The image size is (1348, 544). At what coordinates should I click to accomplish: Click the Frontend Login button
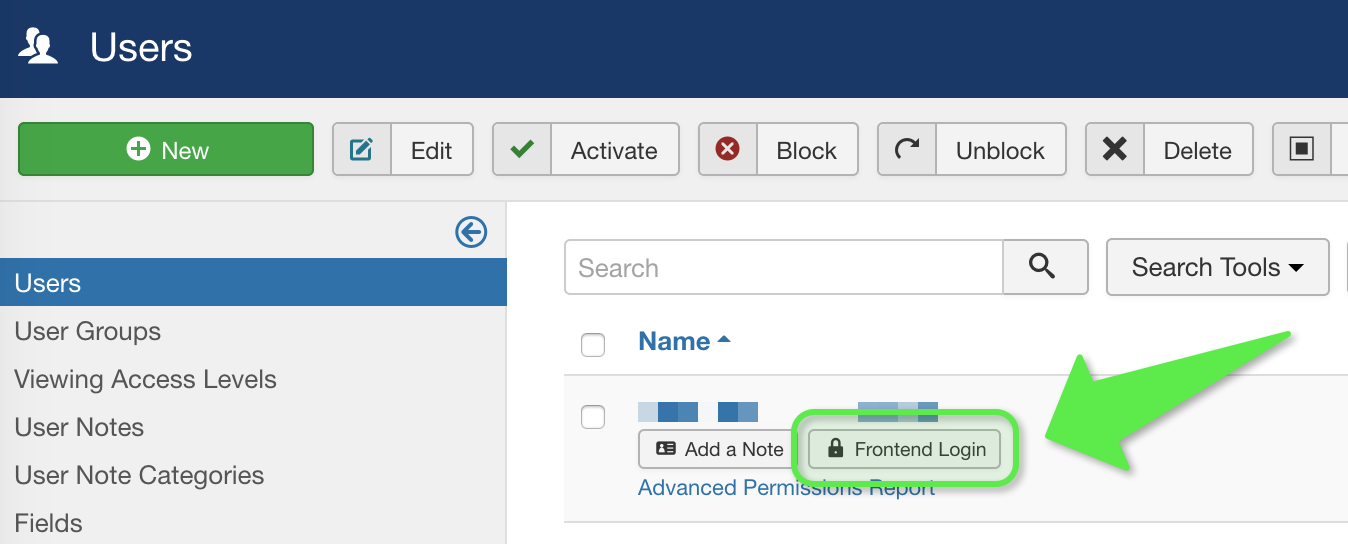[x=907, y=450]
